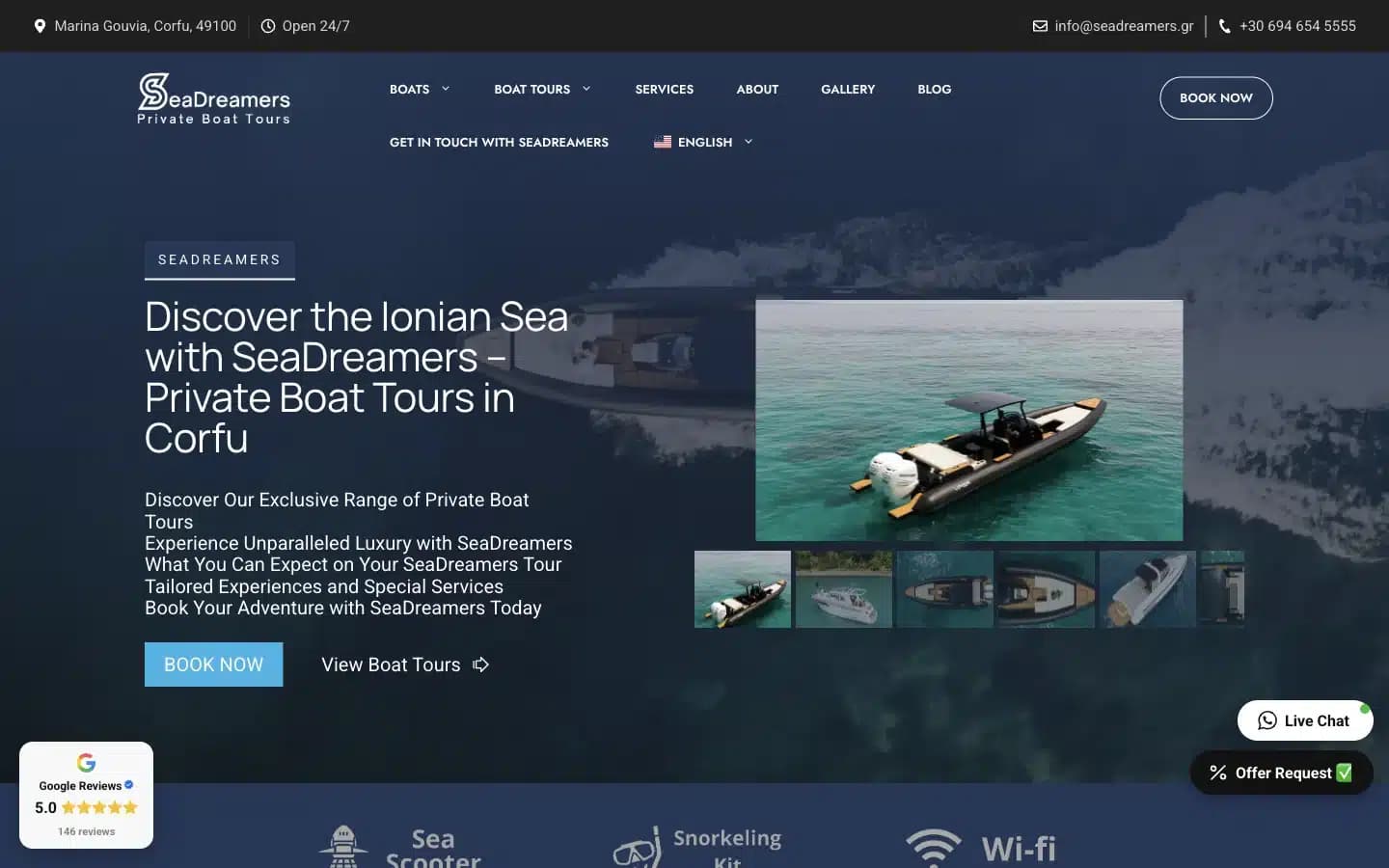Click the SEADREAMERS label above the heading
The height and width of the screenshot is (868, 1389).
click(x=219, y=259)
